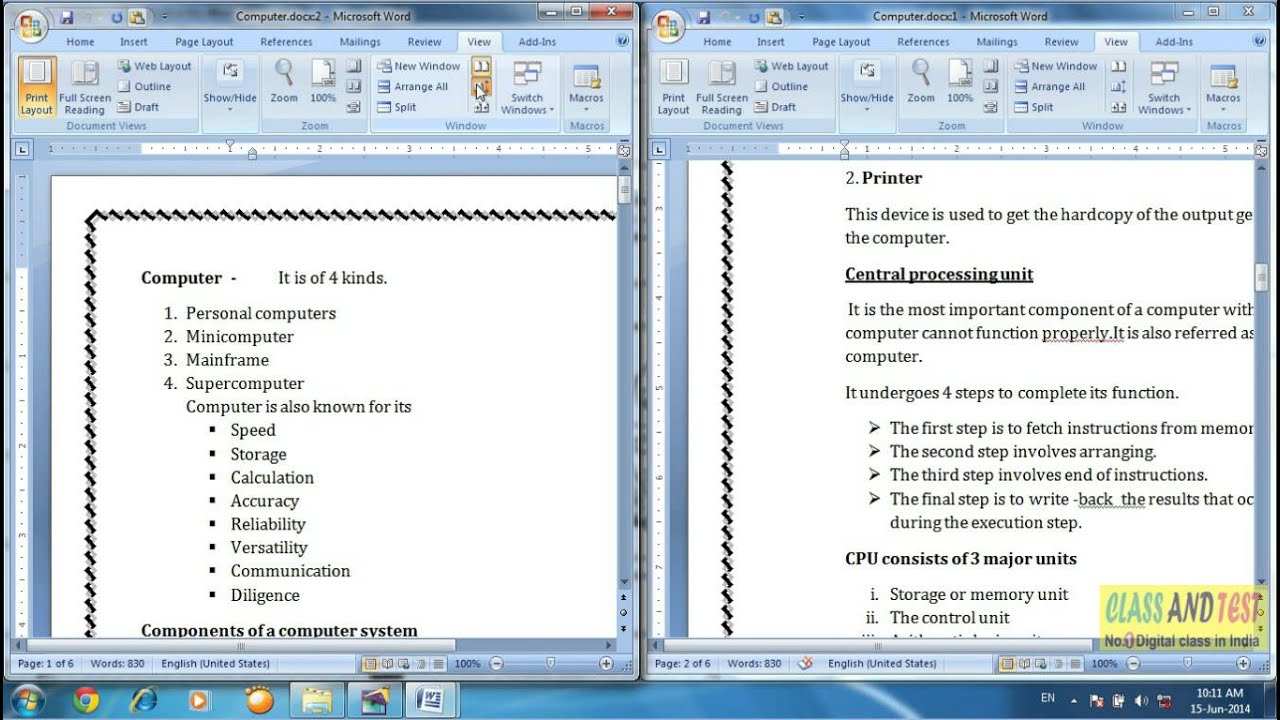Open Internet Explorer from taskbar
1280x720 pixels.
pos(143,699)
